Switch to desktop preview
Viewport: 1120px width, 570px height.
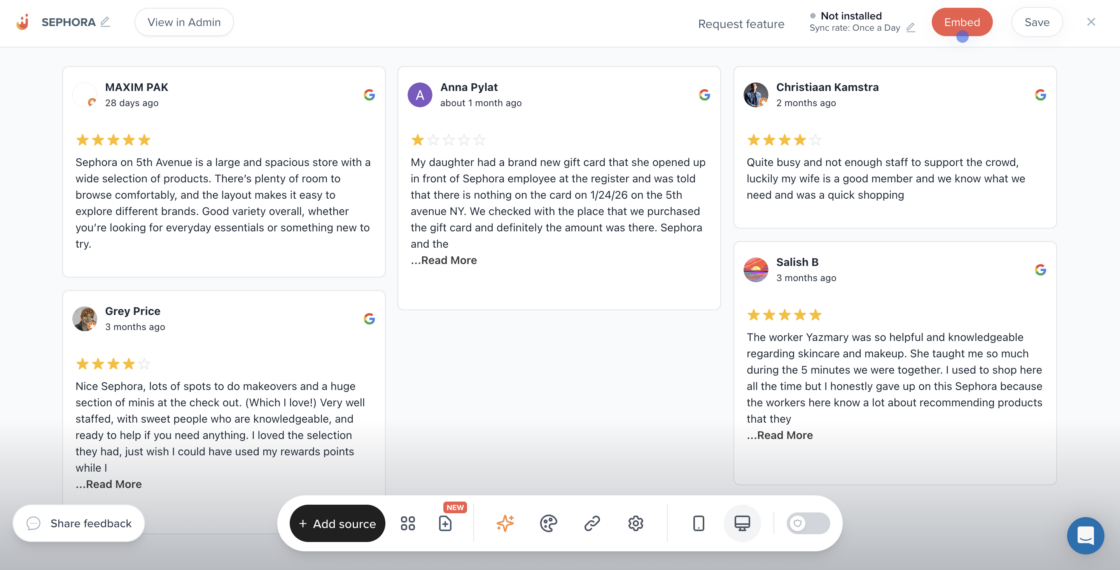(742, 523)
